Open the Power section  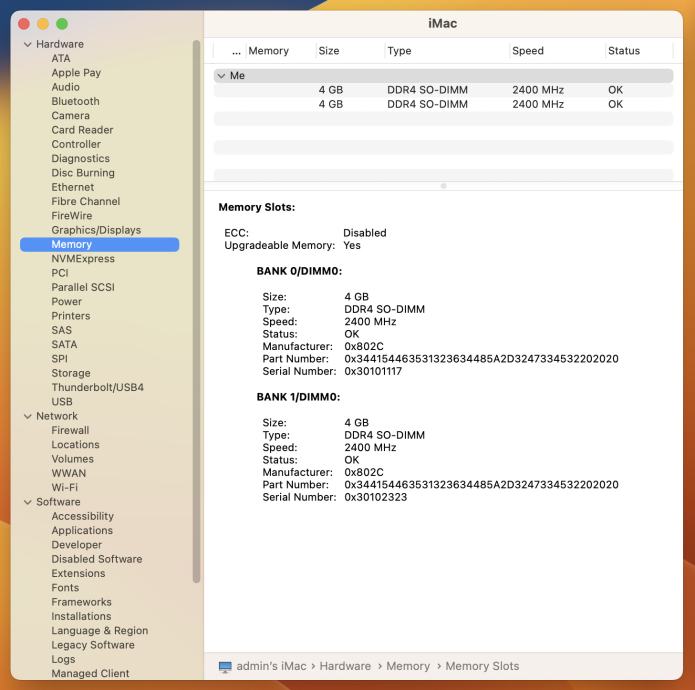click(66, 302)
